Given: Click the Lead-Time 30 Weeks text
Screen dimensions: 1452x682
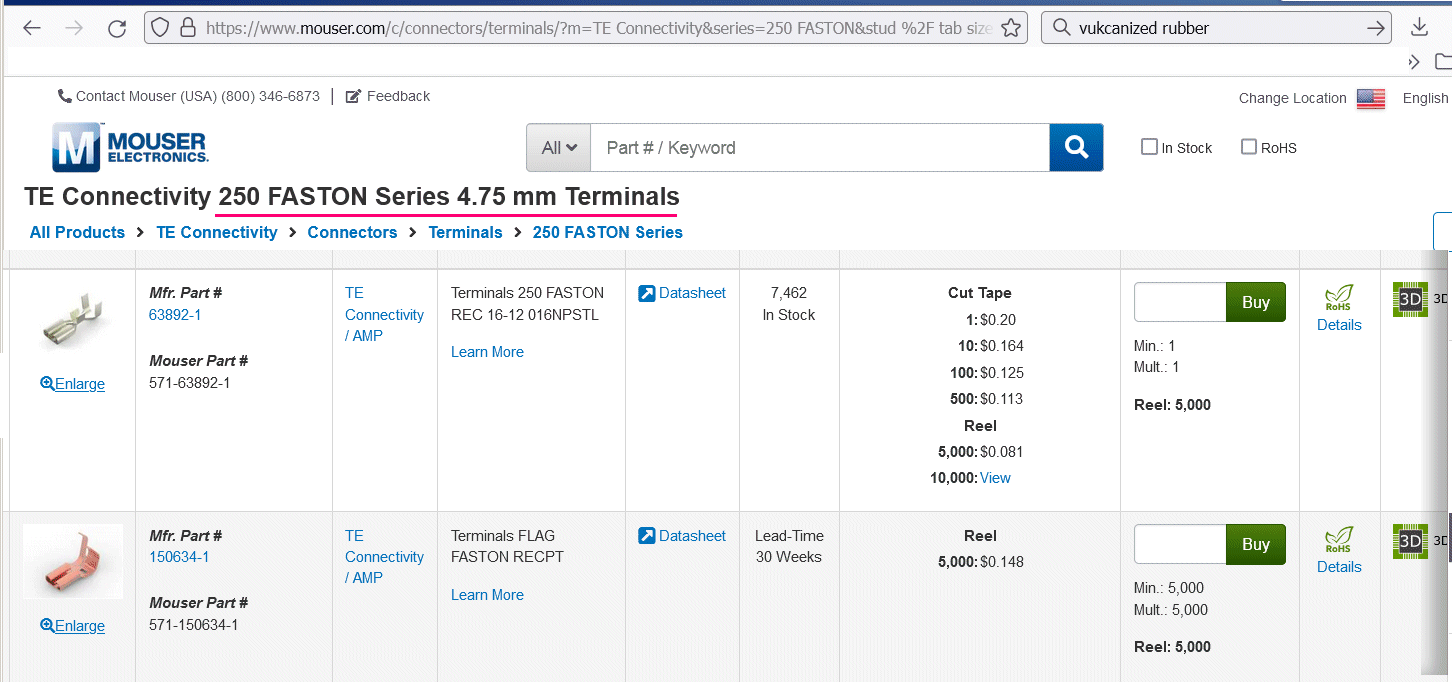Looking at the screenshot, I should [789, 546].
